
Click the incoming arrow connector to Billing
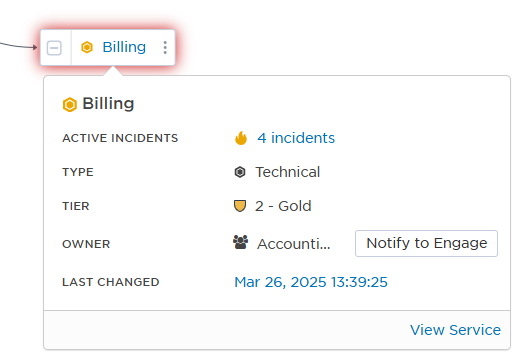point(18,45)
